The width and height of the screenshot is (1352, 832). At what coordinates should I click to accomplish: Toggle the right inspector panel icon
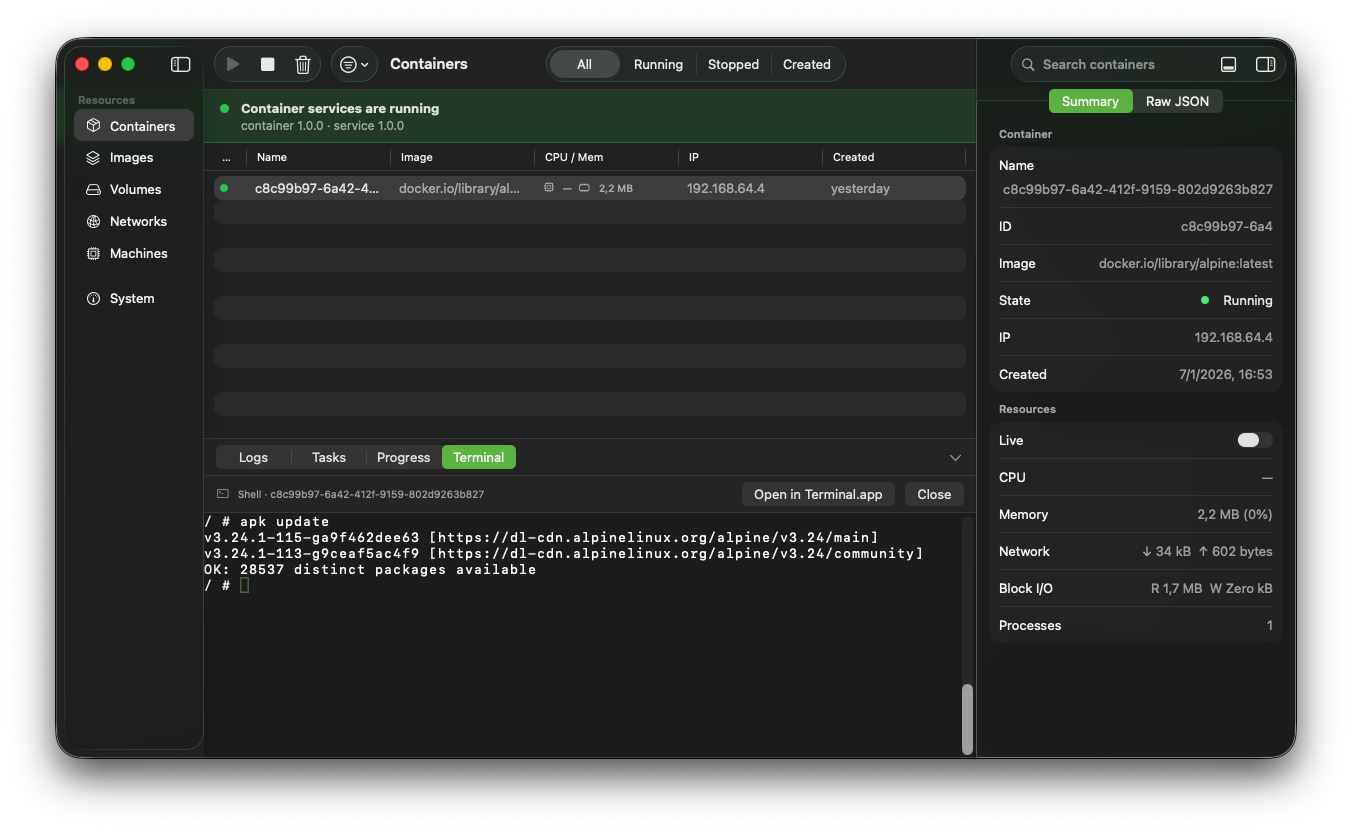point(1265,64)
